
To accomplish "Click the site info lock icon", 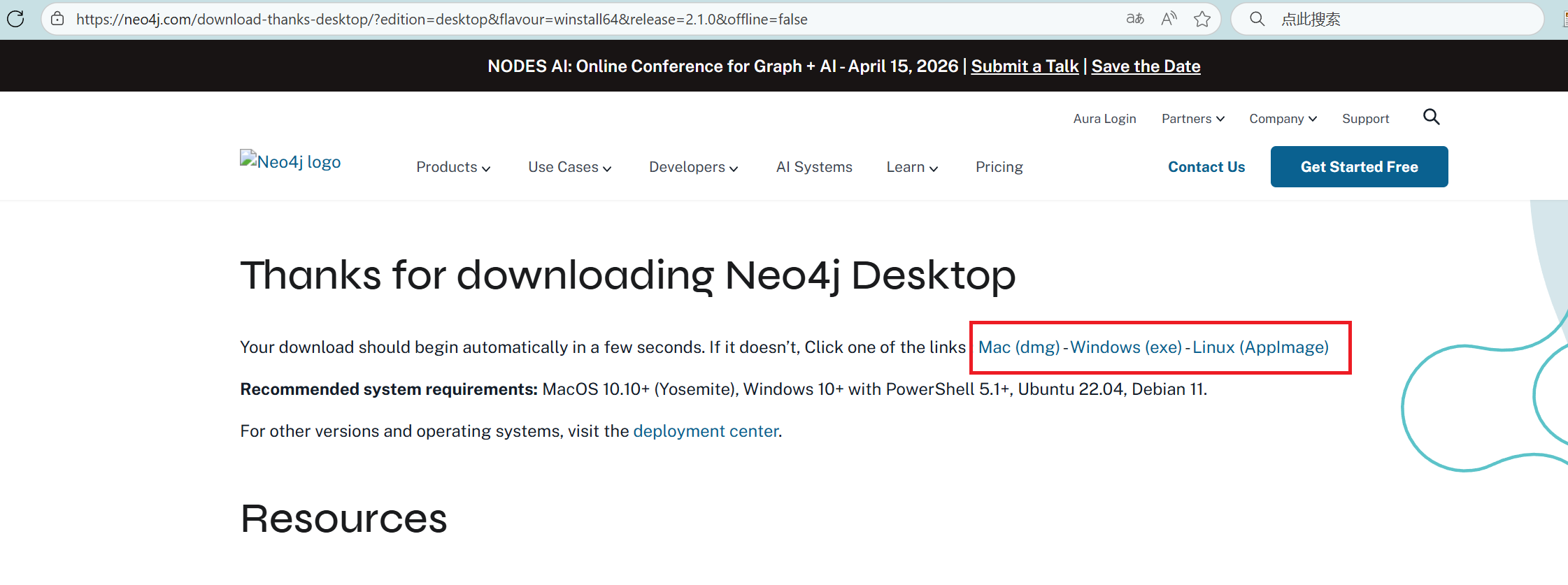I will click(57, 19).
